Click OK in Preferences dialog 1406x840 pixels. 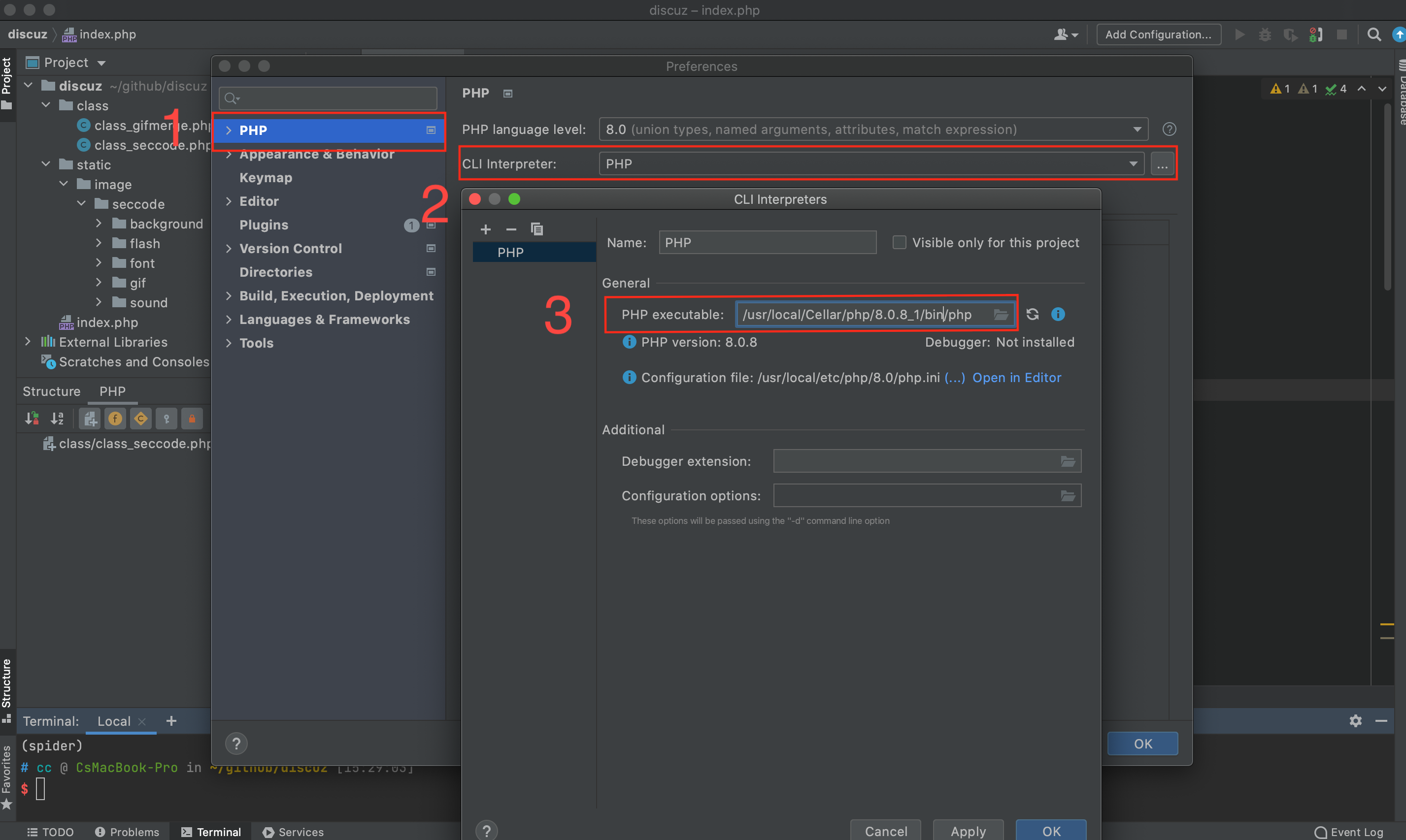1143,744
